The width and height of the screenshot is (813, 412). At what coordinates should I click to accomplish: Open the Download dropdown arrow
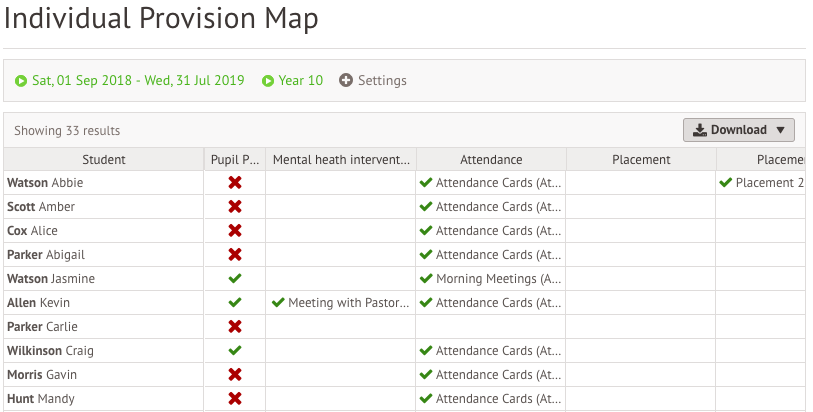pyautogui.click(x=780, y=130)
